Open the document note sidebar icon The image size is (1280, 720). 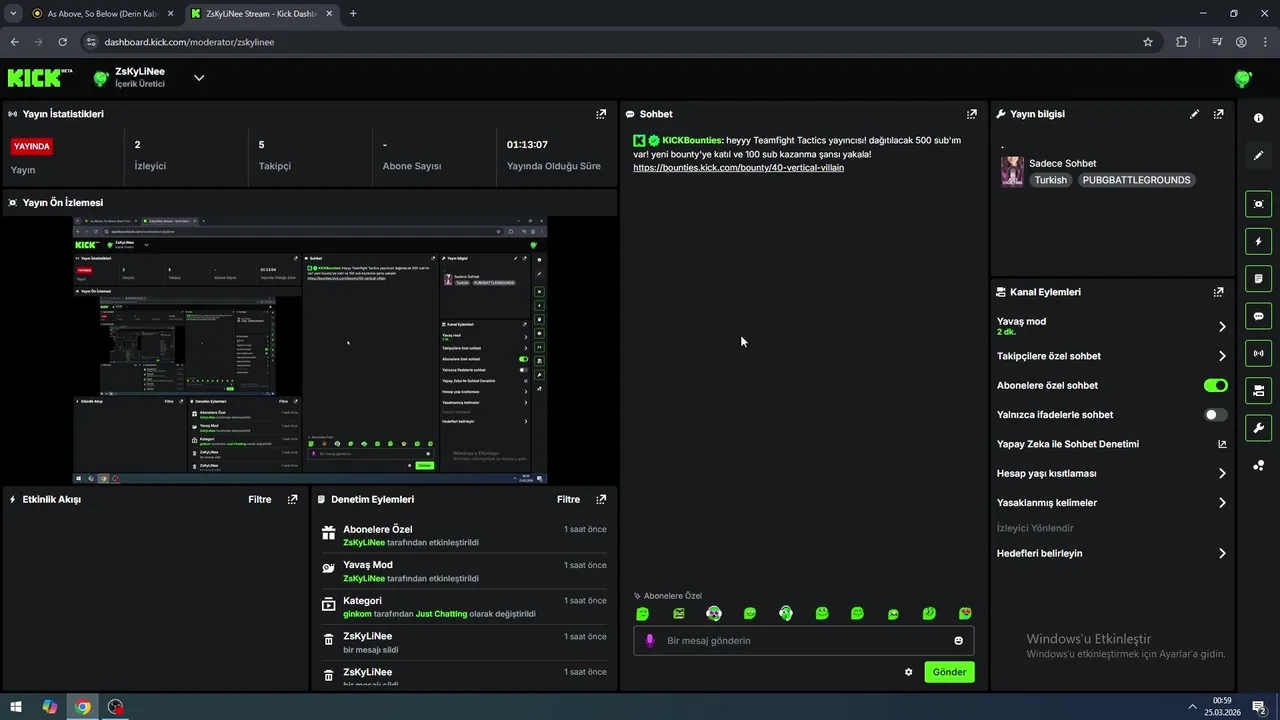1258,278
